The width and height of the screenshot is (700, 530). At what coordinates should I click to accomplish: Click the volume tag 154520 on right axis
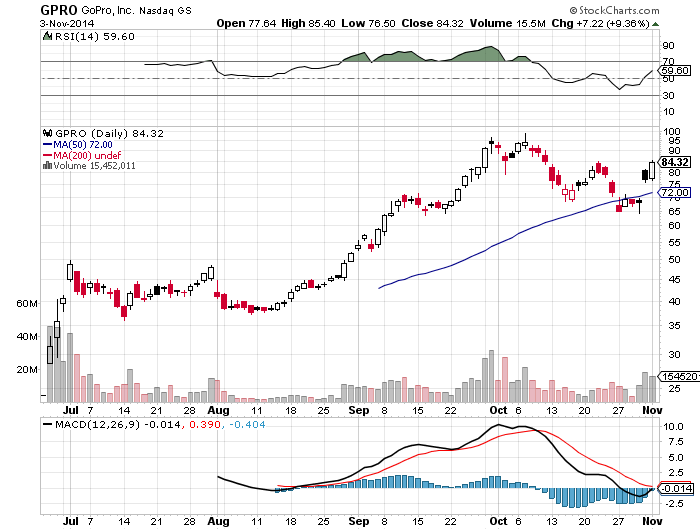coord(678,376)
